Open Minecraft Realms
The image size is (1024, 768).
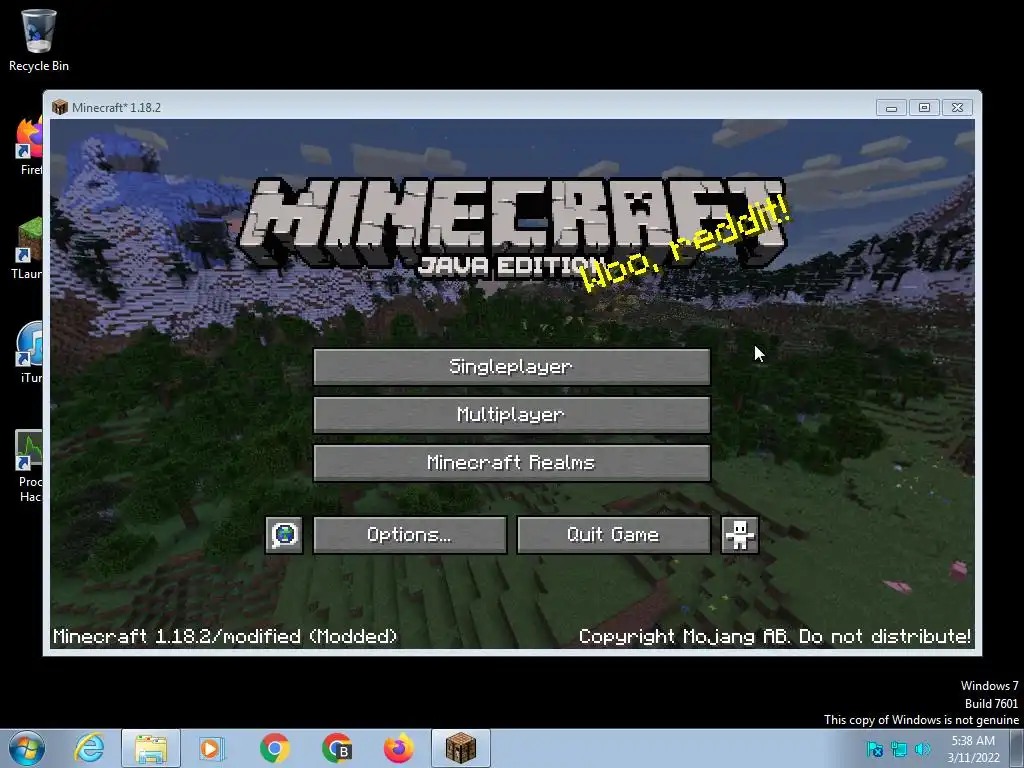point(511,463)
